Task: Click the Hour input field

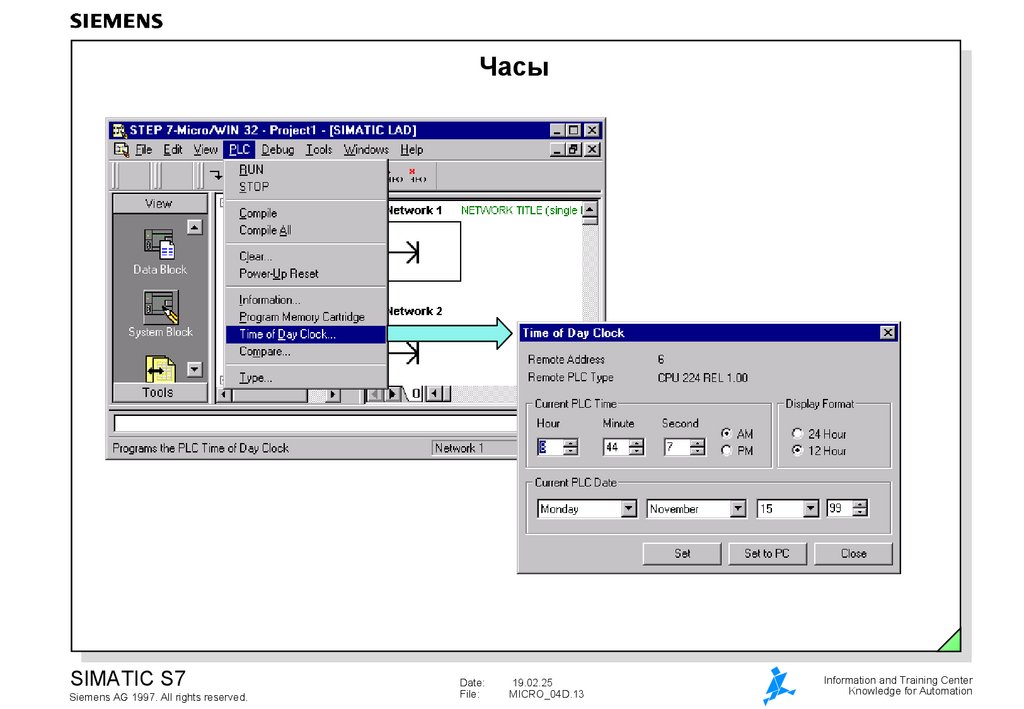Action: [550, 447]
